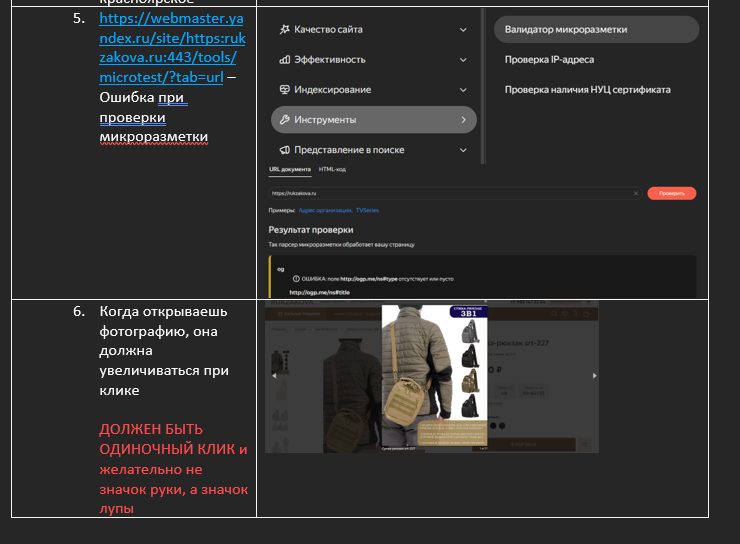Select the Инструменты wrench icon
This screenshot has width=740, height=544.
pos(285,120)
